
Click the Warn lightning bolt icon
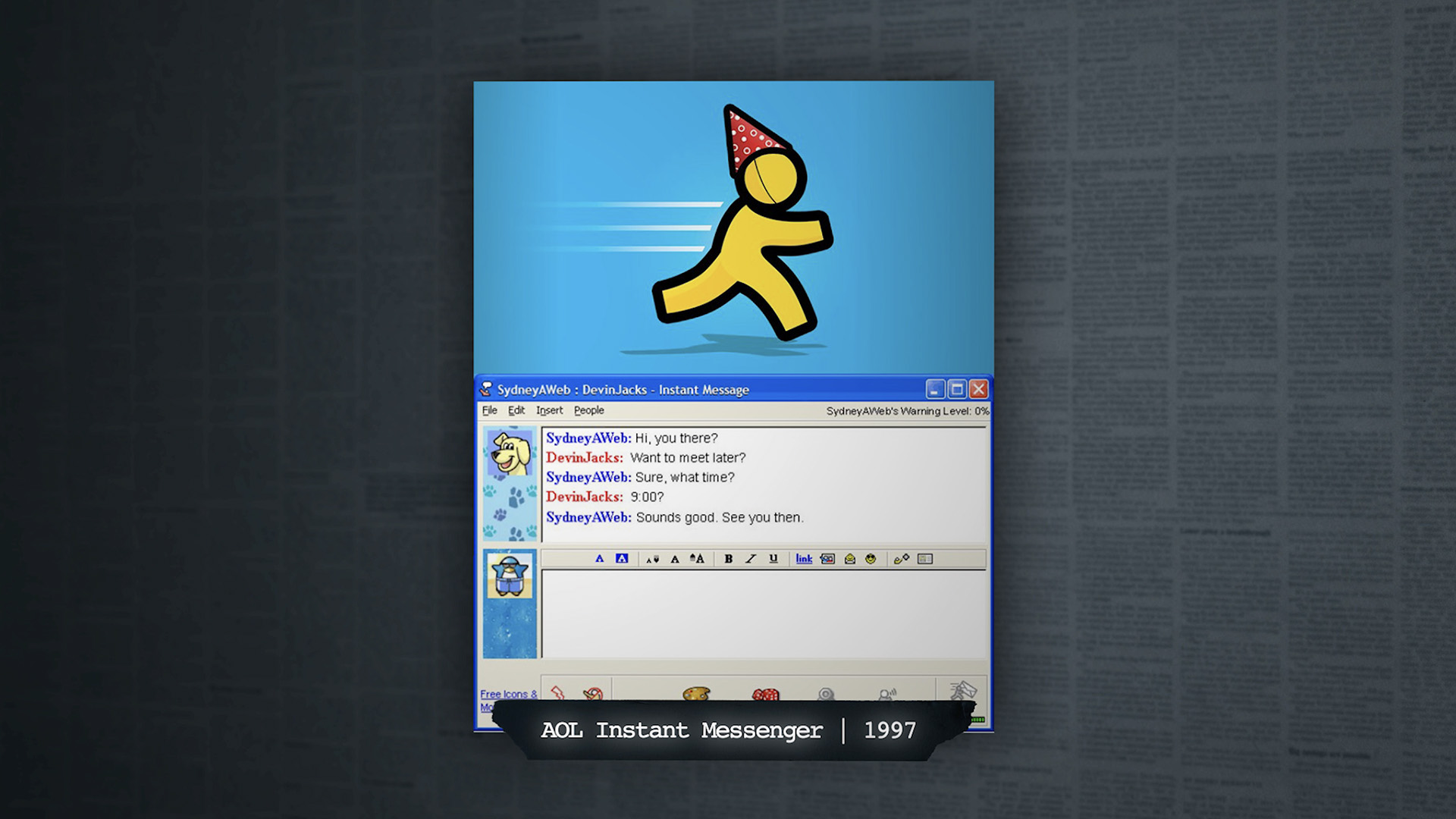558,692
